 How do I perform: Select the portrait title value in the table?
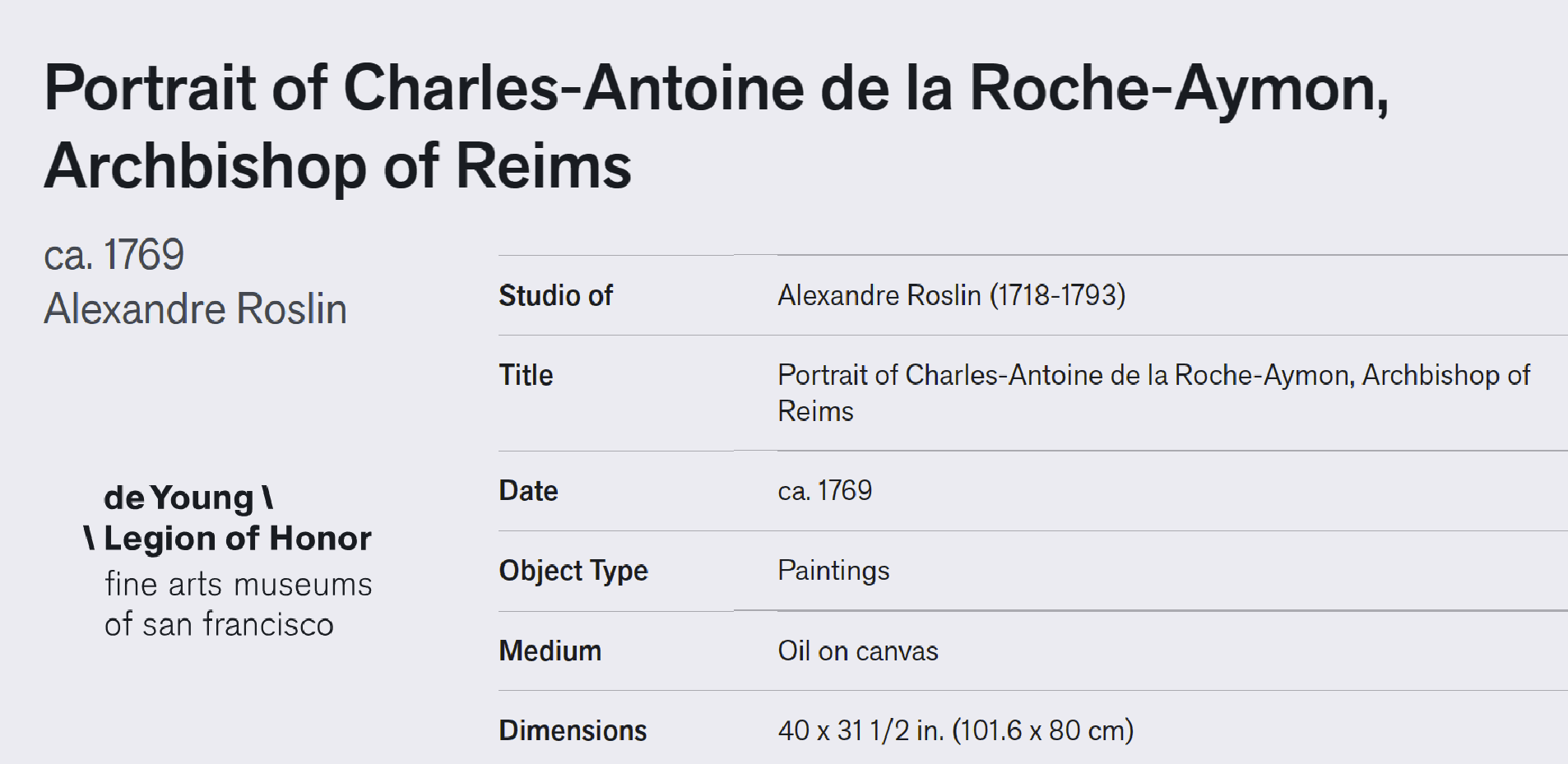click(1153, 393)
